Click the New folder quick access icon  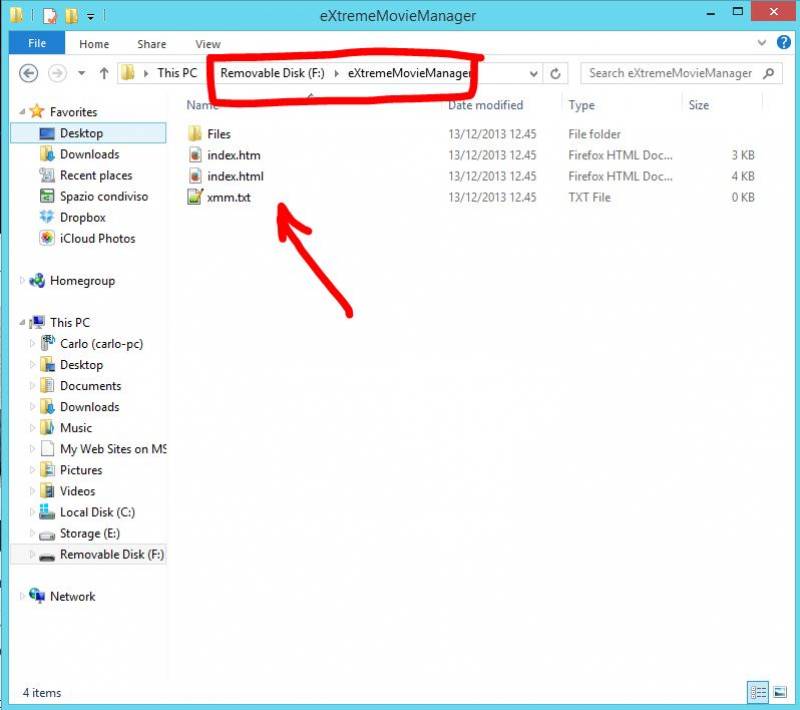[71, 16]
